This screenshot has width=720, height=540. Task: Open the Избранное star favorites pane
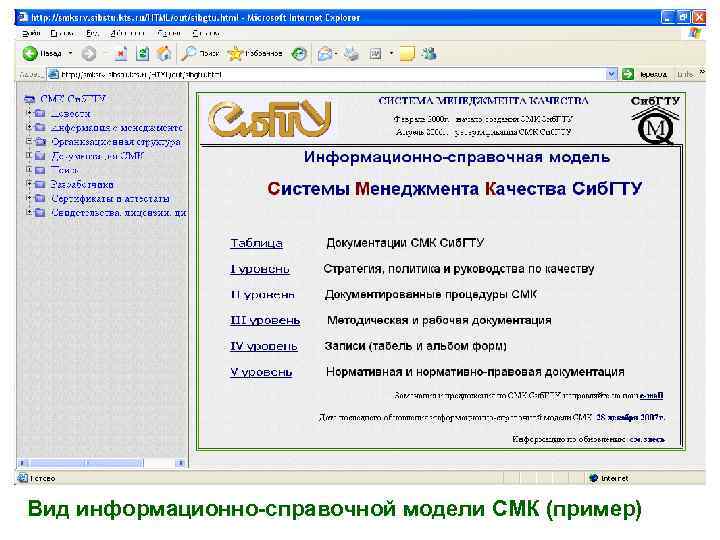[x=235, y=54]
